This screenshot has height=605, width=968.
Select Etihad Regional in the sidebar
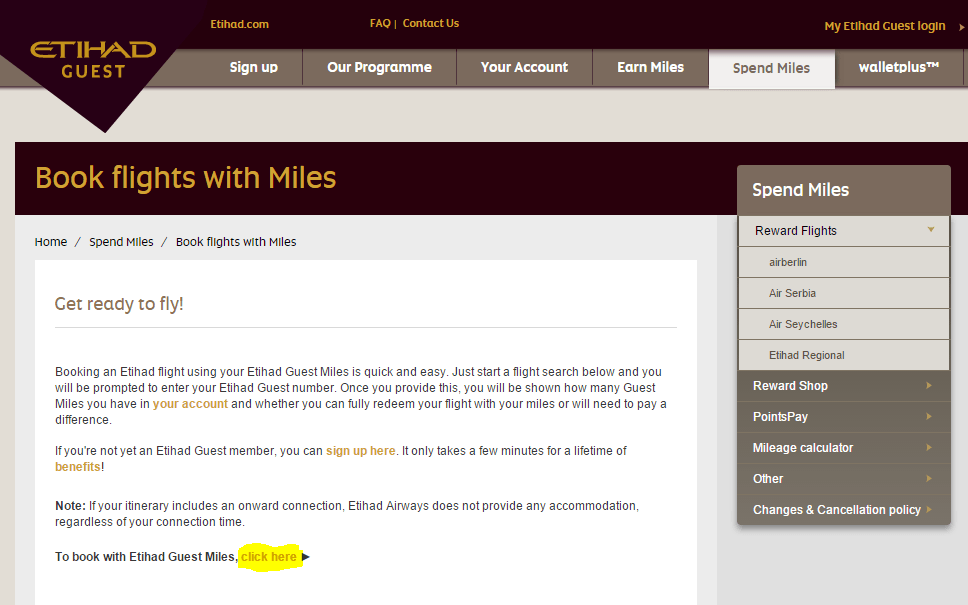point(844,355)
